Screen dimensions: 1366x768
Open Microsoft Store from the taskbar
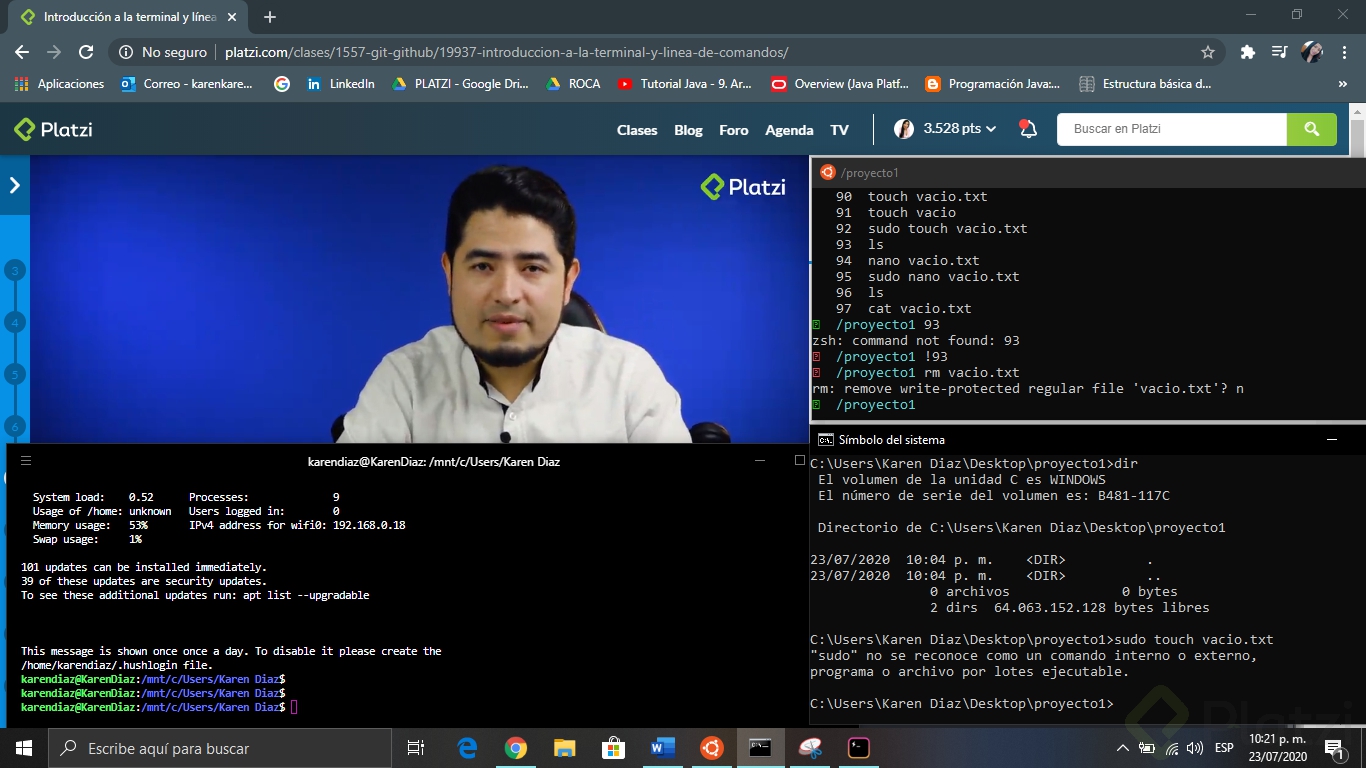(x=613, y=748)
